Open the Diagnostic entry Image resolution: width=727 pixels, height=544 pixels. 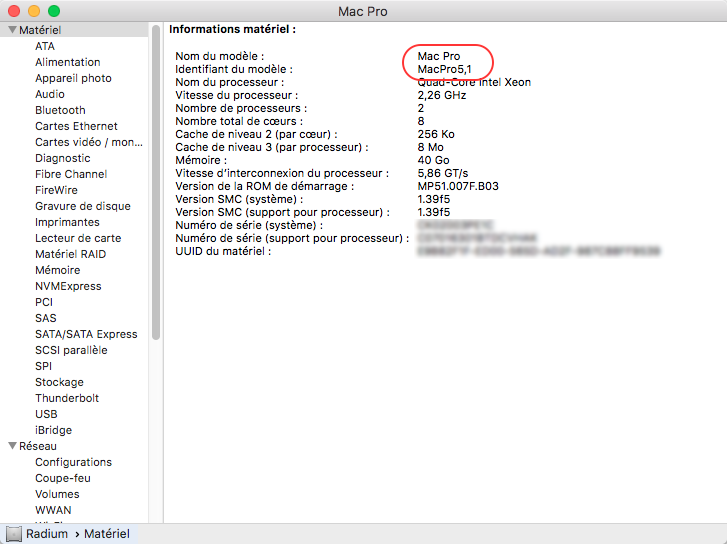[63, 158]
